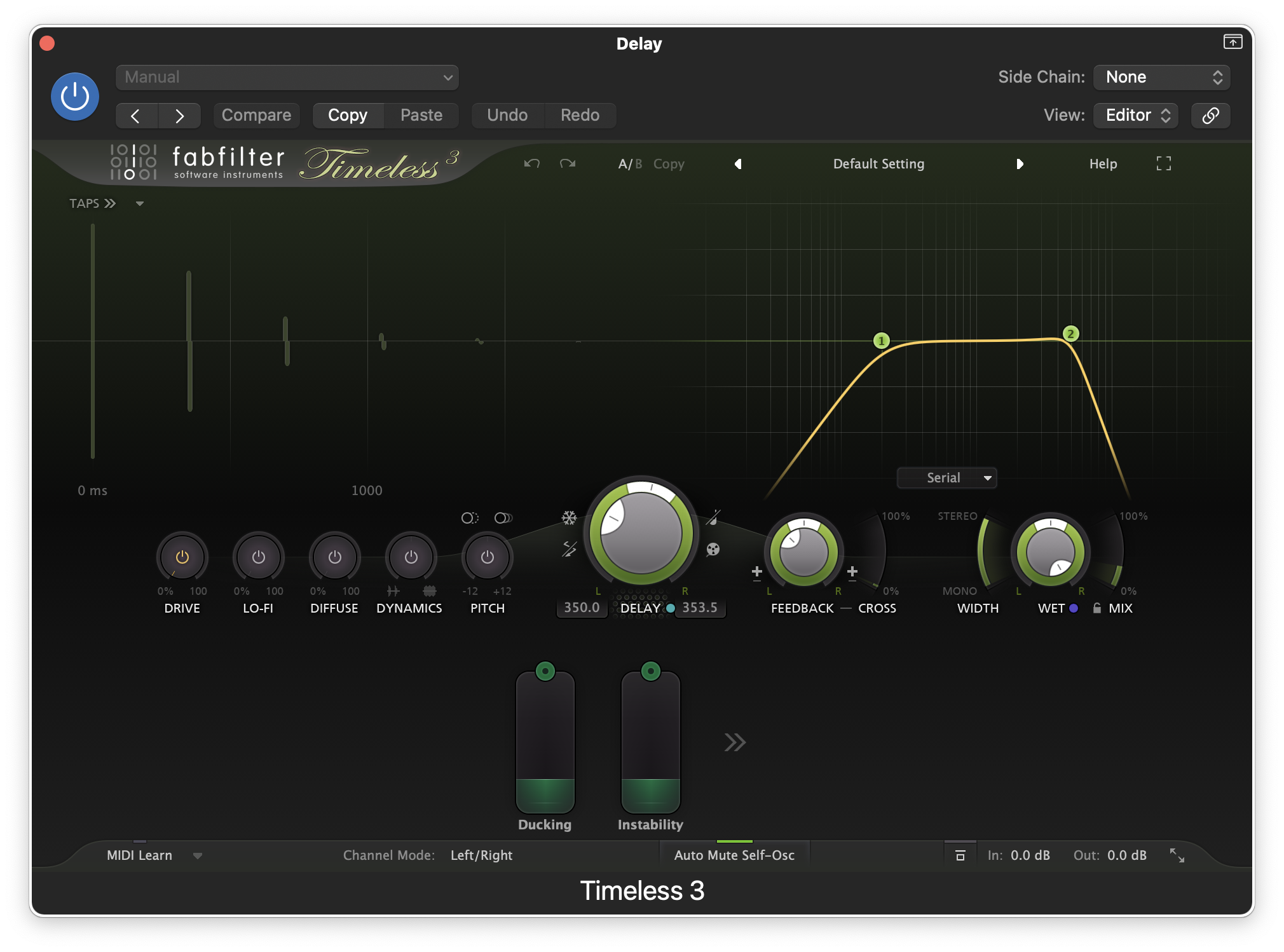Click the link icon button

(x=1211, y=115)
